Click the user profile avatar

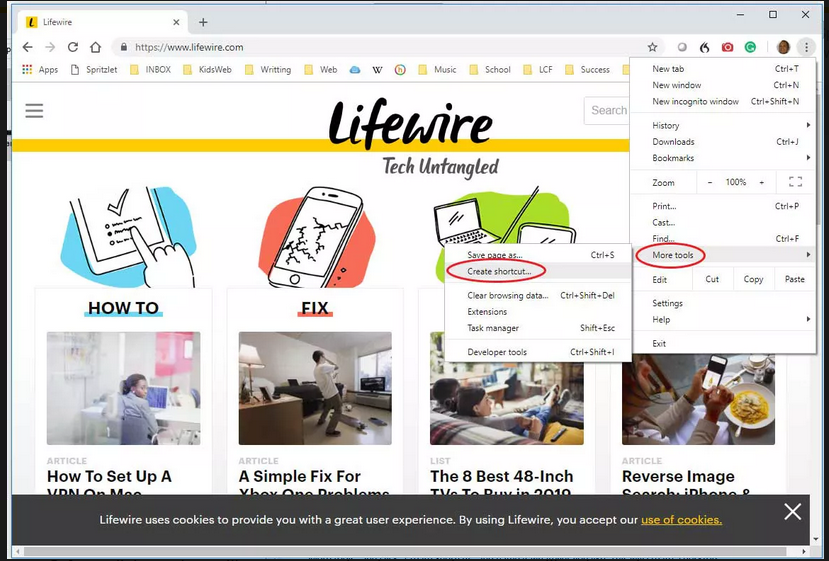click(x=783, y=47)
